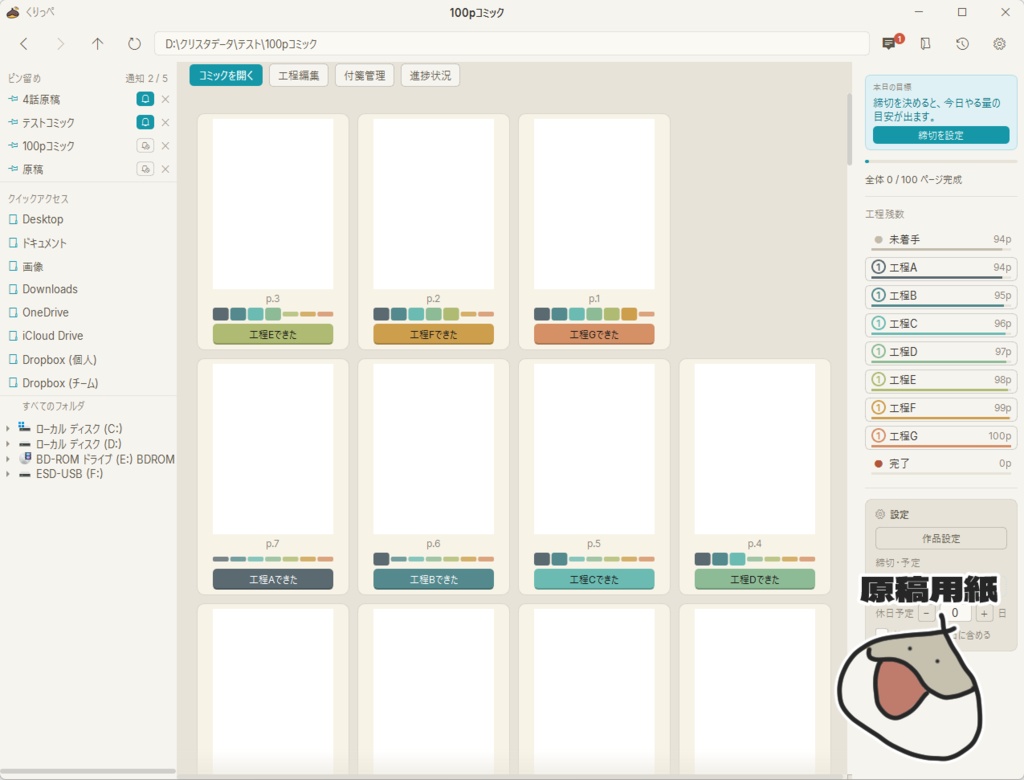Open the history clock icon
This screenshot has width=1024, height=780.
pyautogui.click(x=962, y=44)
